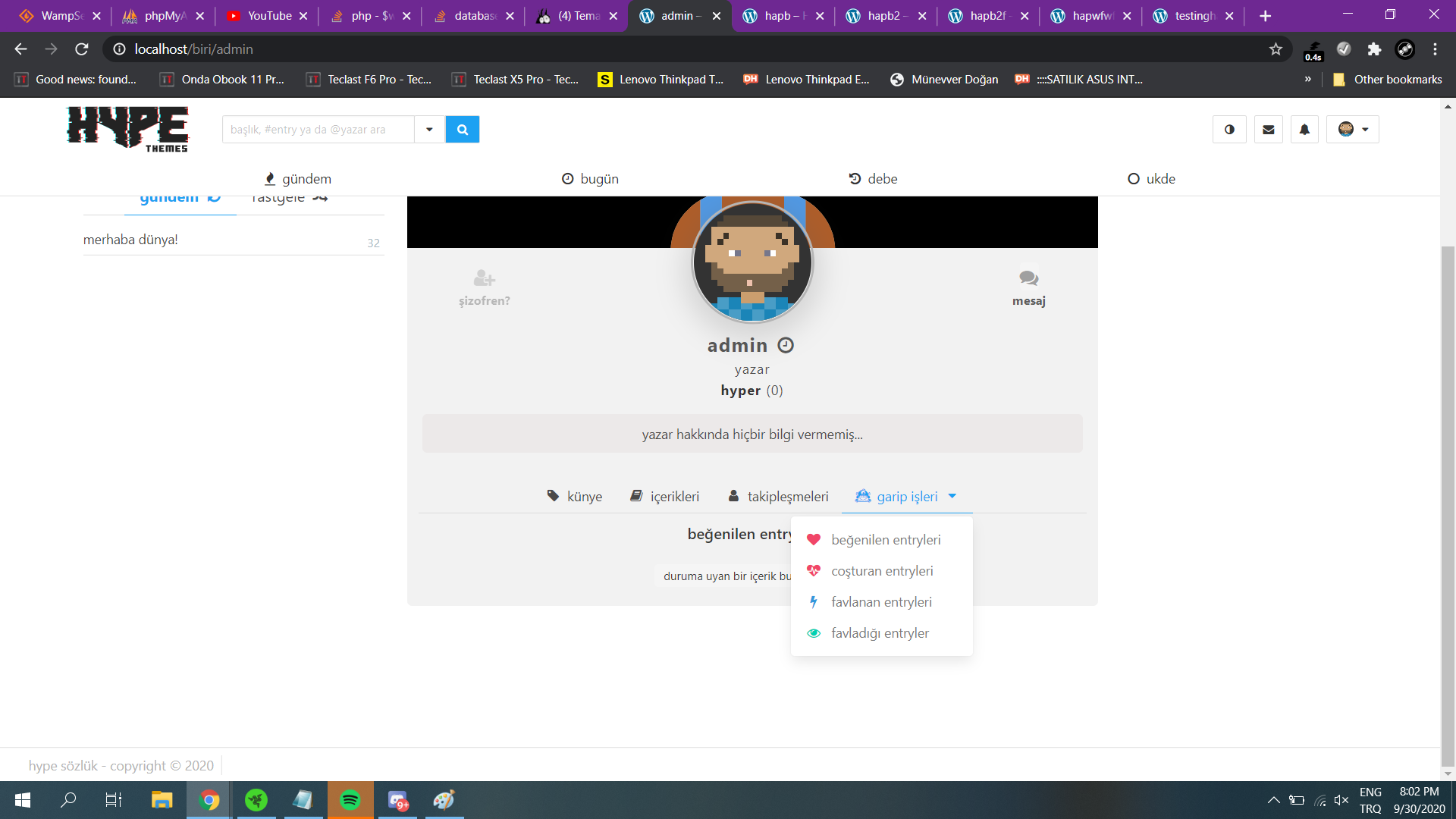
Task: Open Lenovo Thinkpad T... bookmark
Action: coord(661,80)
